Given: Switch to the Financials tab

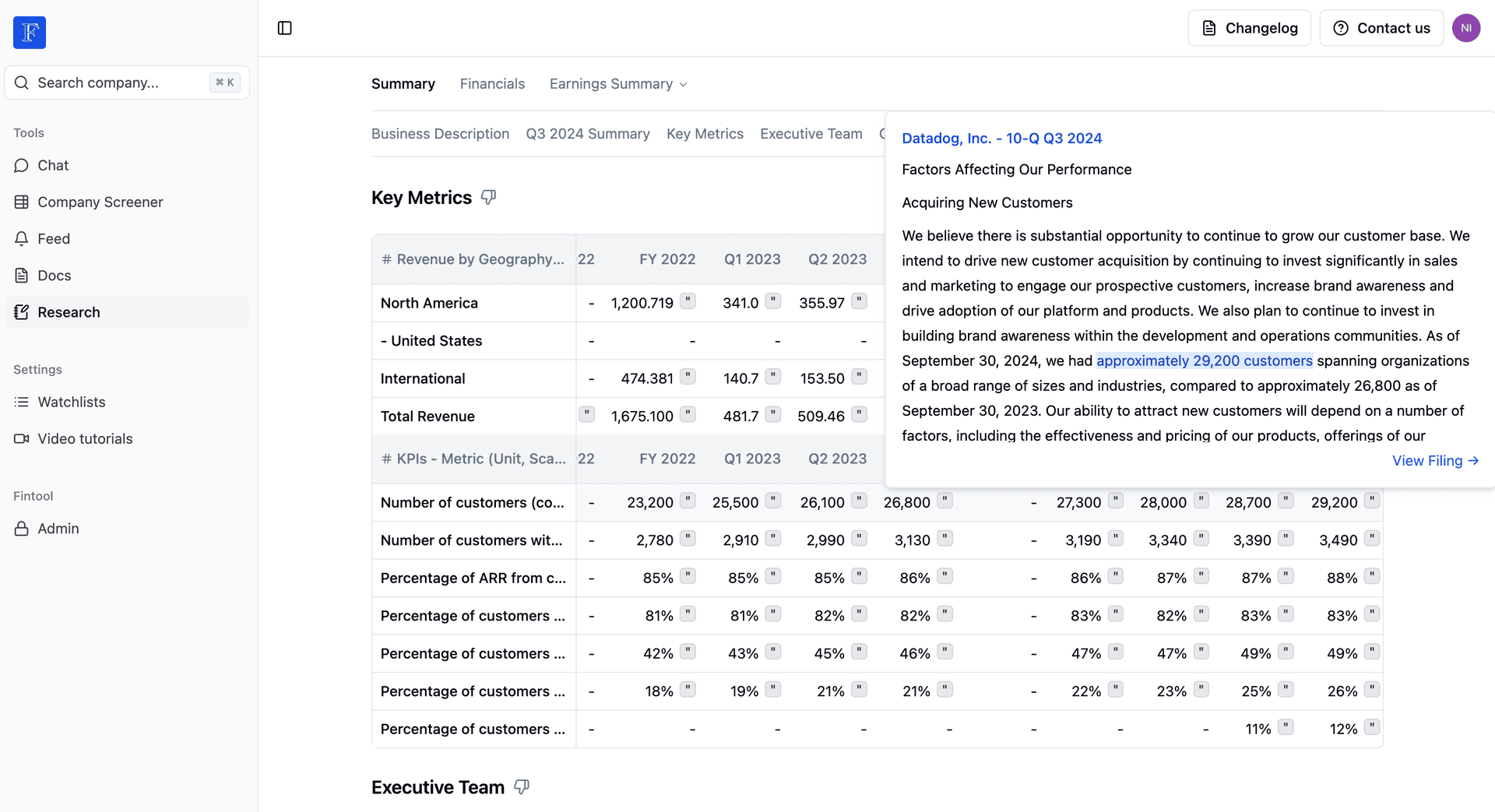Looking at the screenshot, I should click(x=492, y=84).
